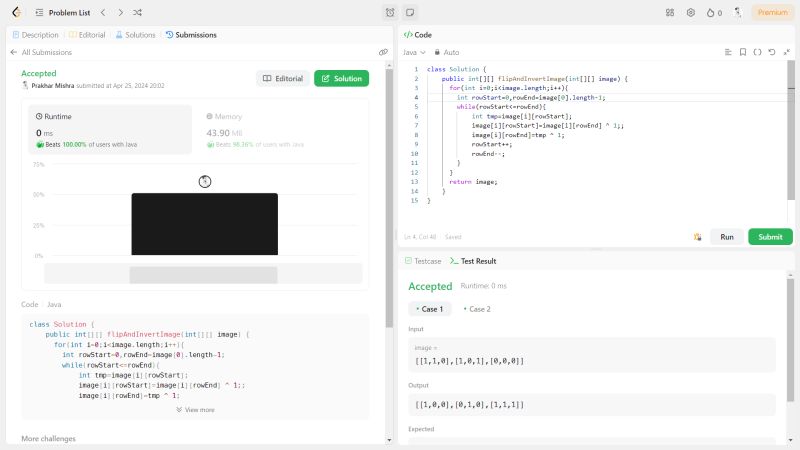This screenshot has width=800, height=450.
Task: Toggle the editor fullscreen icon
Action: pyautogui.click(x=787, y=52)
